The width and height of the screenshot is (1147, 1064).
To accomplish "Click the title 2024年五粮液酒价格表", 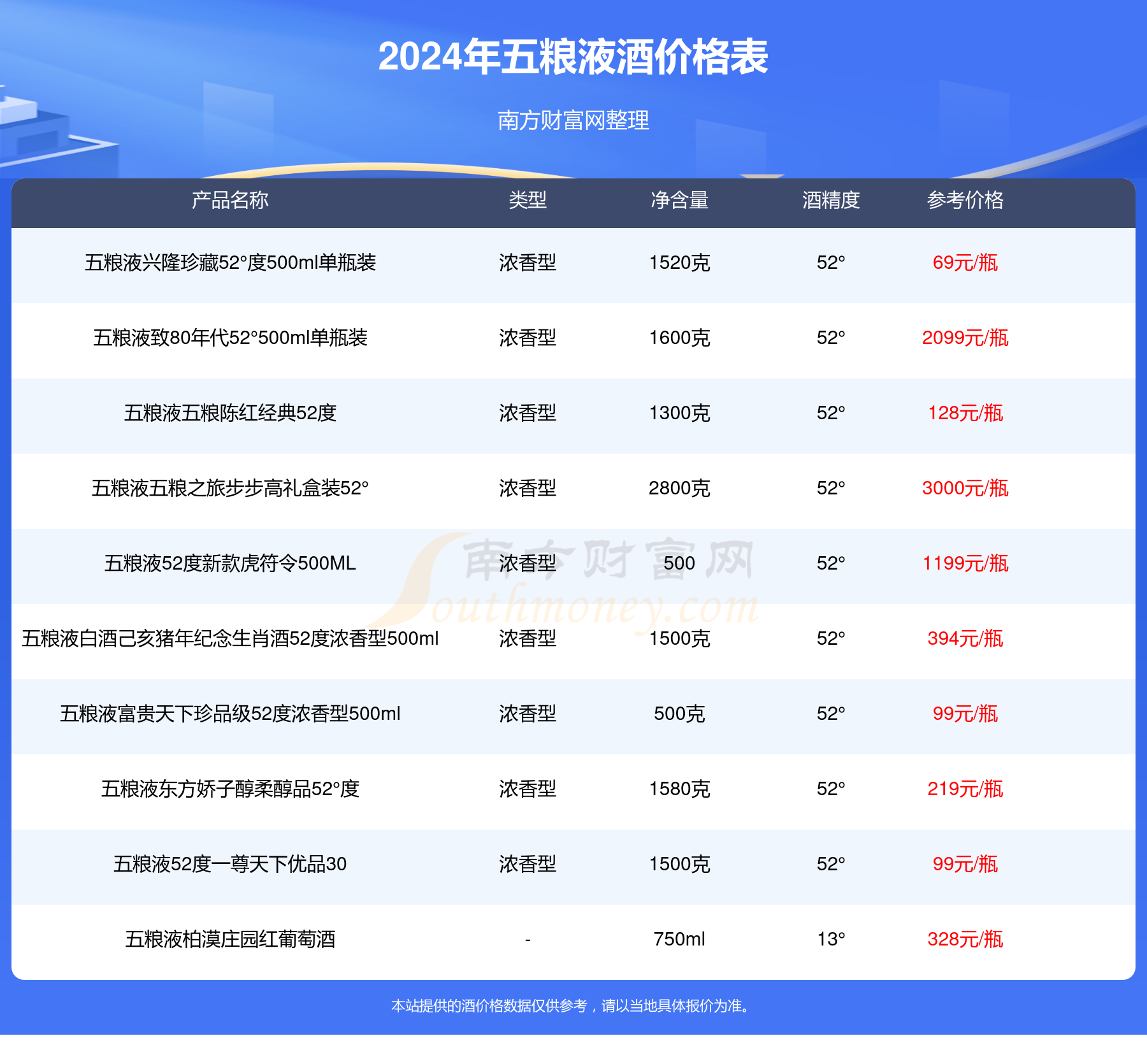I will coord(573,57).
